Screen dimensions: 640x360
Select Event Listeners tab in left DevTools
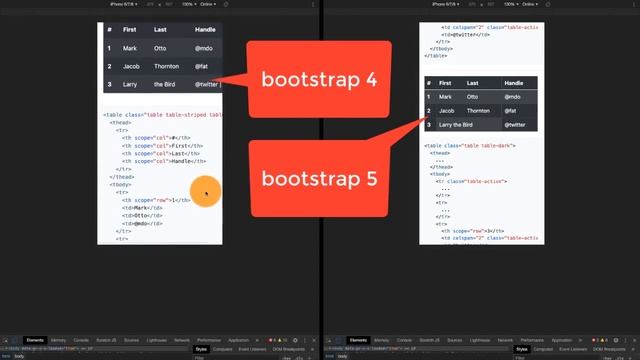pyautogui.click(x=252, y=349)
